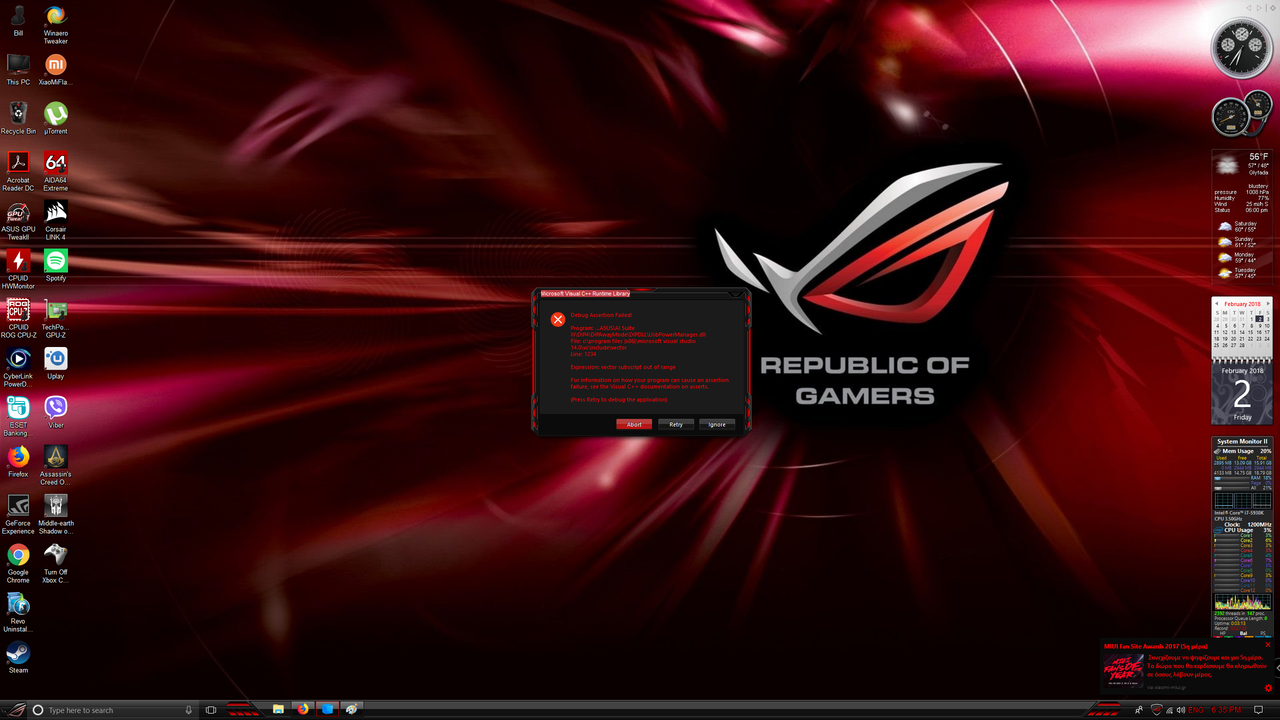Launch TechPowerUp GPU-Z icon
The width and height of the screenshot is (1280, 720).
coord(56,318)
